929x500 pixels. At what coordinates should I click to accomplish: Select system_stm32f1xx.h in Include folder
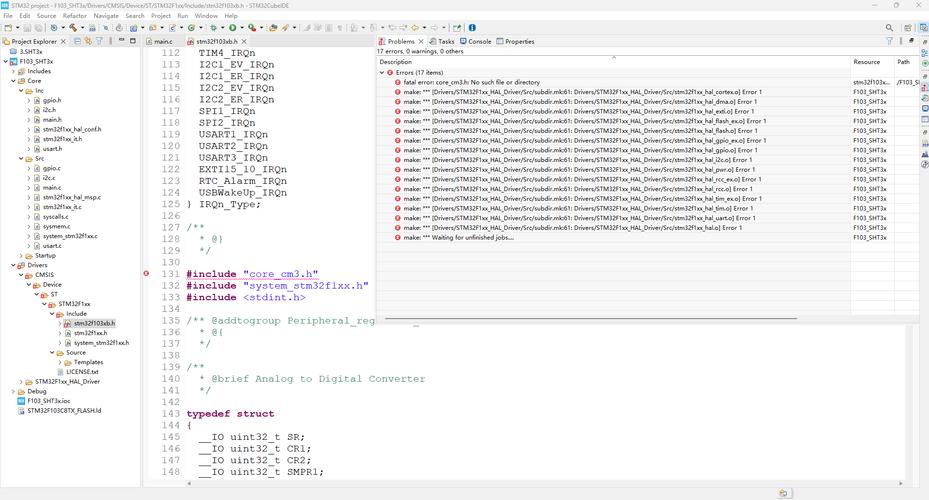(97, 342)
